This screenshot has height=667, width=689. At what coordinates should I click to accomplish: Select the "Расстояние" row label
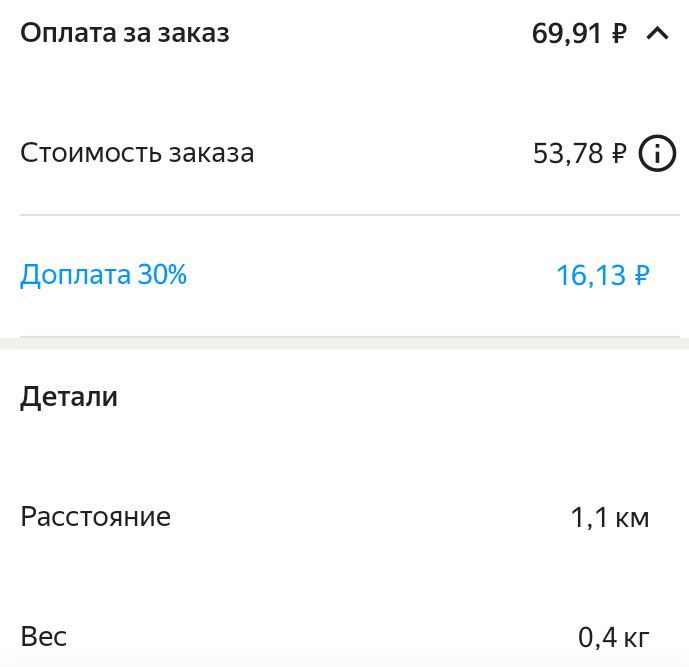coord(96,517)
